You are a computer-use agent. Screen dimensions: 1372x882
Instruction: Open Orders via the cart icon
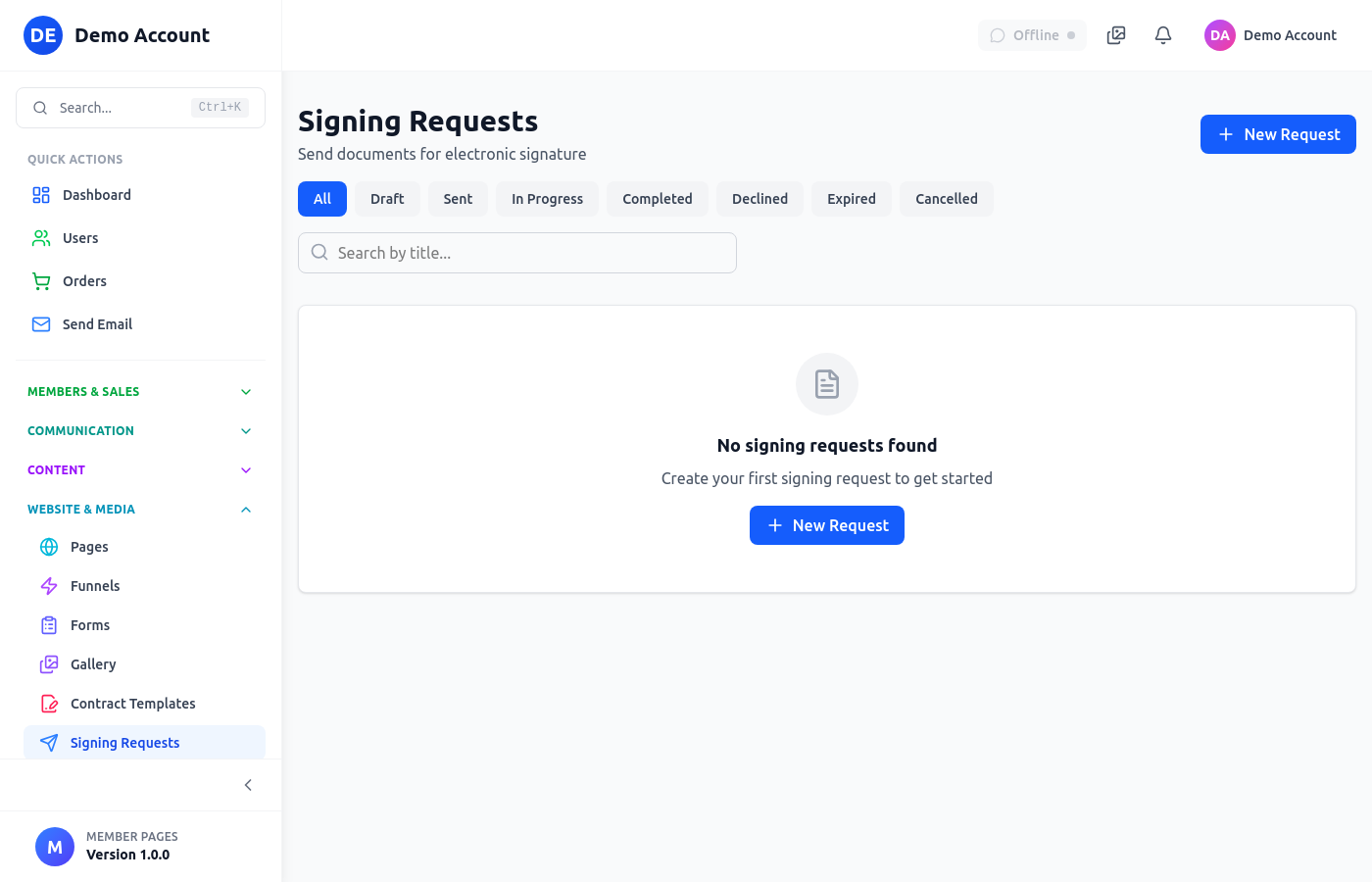tap(41, 281)
